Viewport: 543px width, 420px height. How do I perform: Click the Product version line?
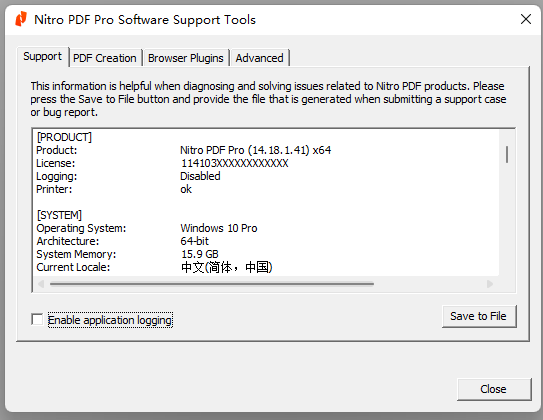click(x=184, y=150)
